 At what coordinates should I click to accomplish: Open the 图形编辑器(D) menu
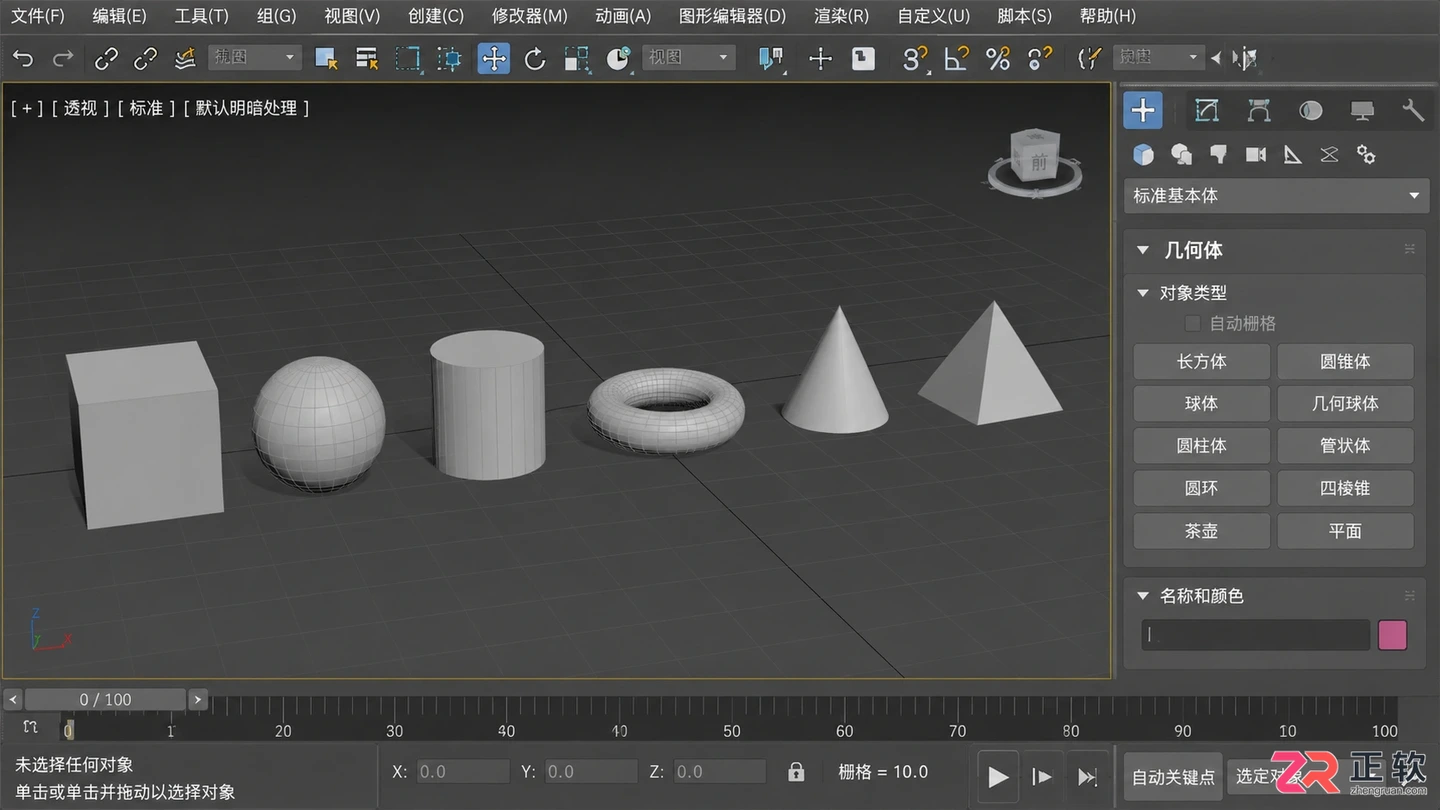click(x=732, y=16)
